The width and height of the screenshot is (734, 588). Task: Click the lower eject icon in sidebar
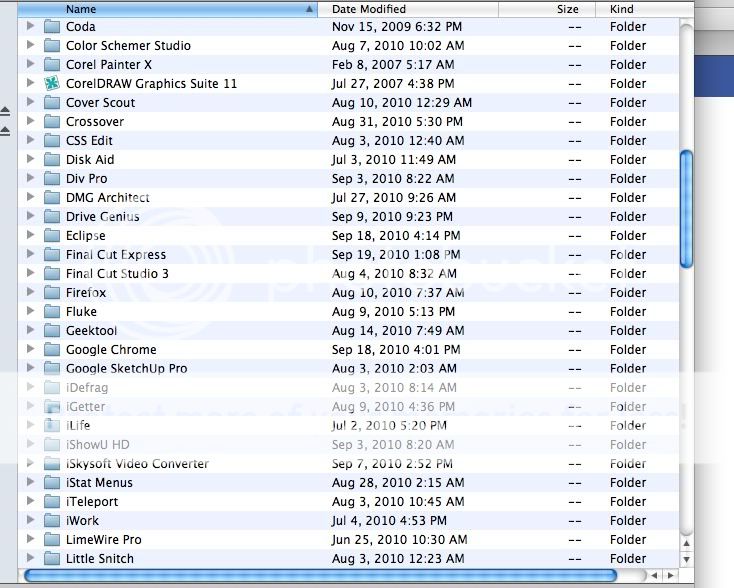coord(5,131)
